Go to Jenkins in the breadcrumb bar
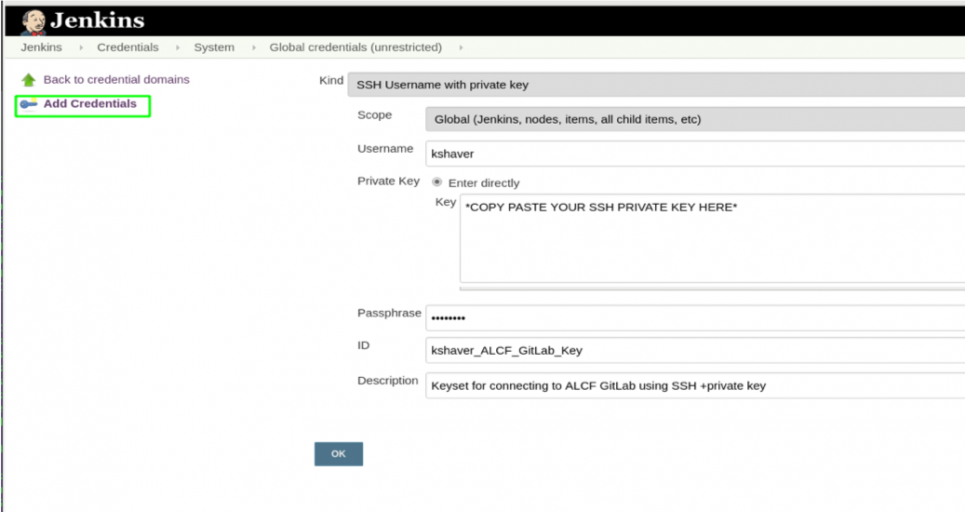 coord(41,47)
